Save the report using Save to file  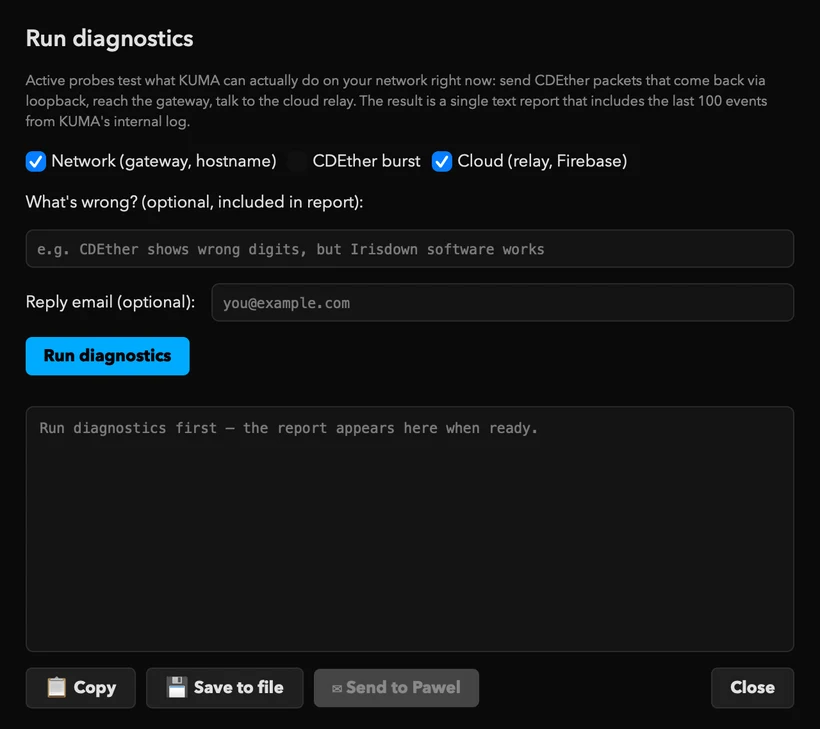tap(225, 688)
